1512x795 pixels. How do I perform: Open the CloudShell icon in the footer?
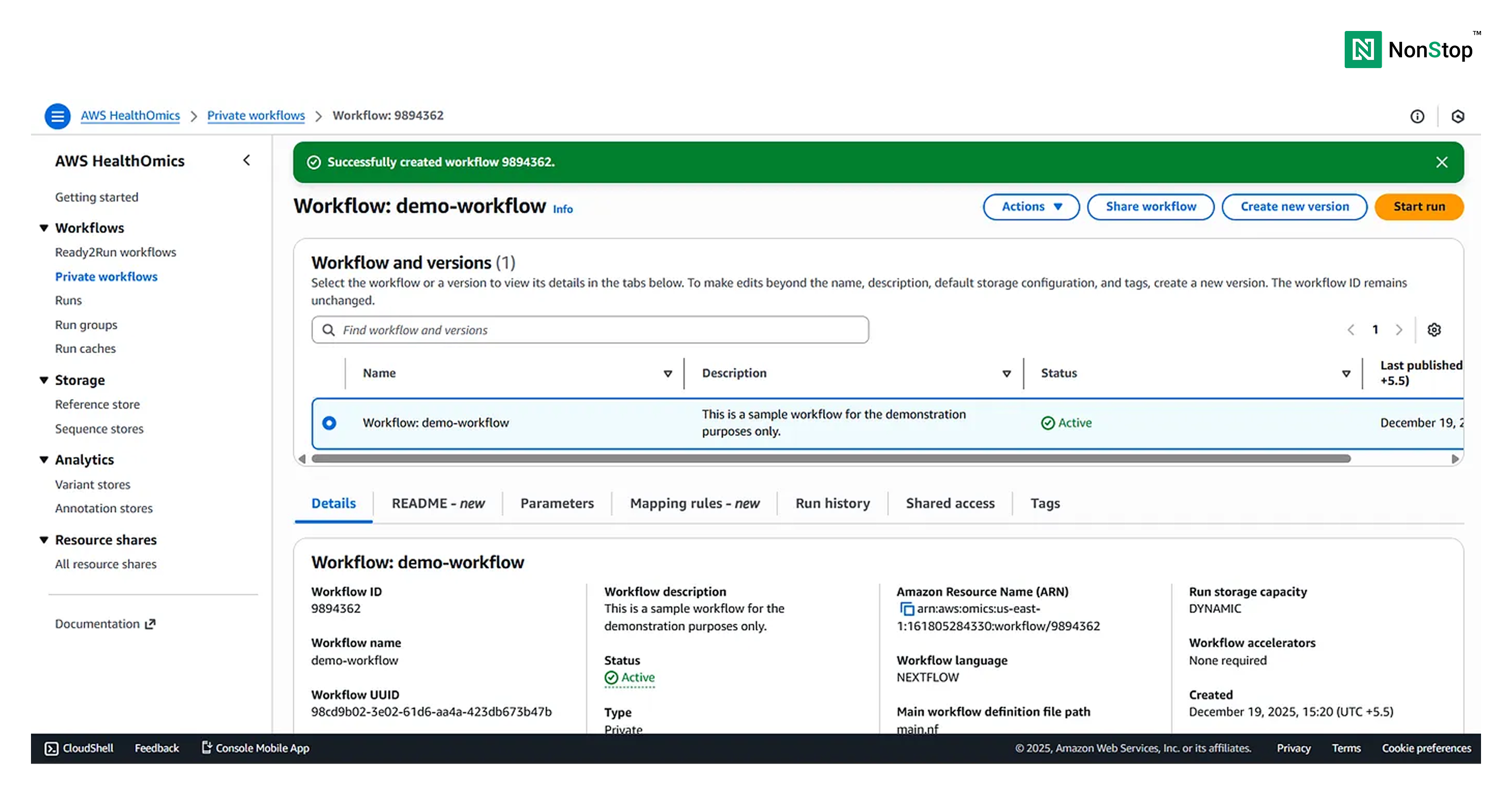tap(52, 748)
